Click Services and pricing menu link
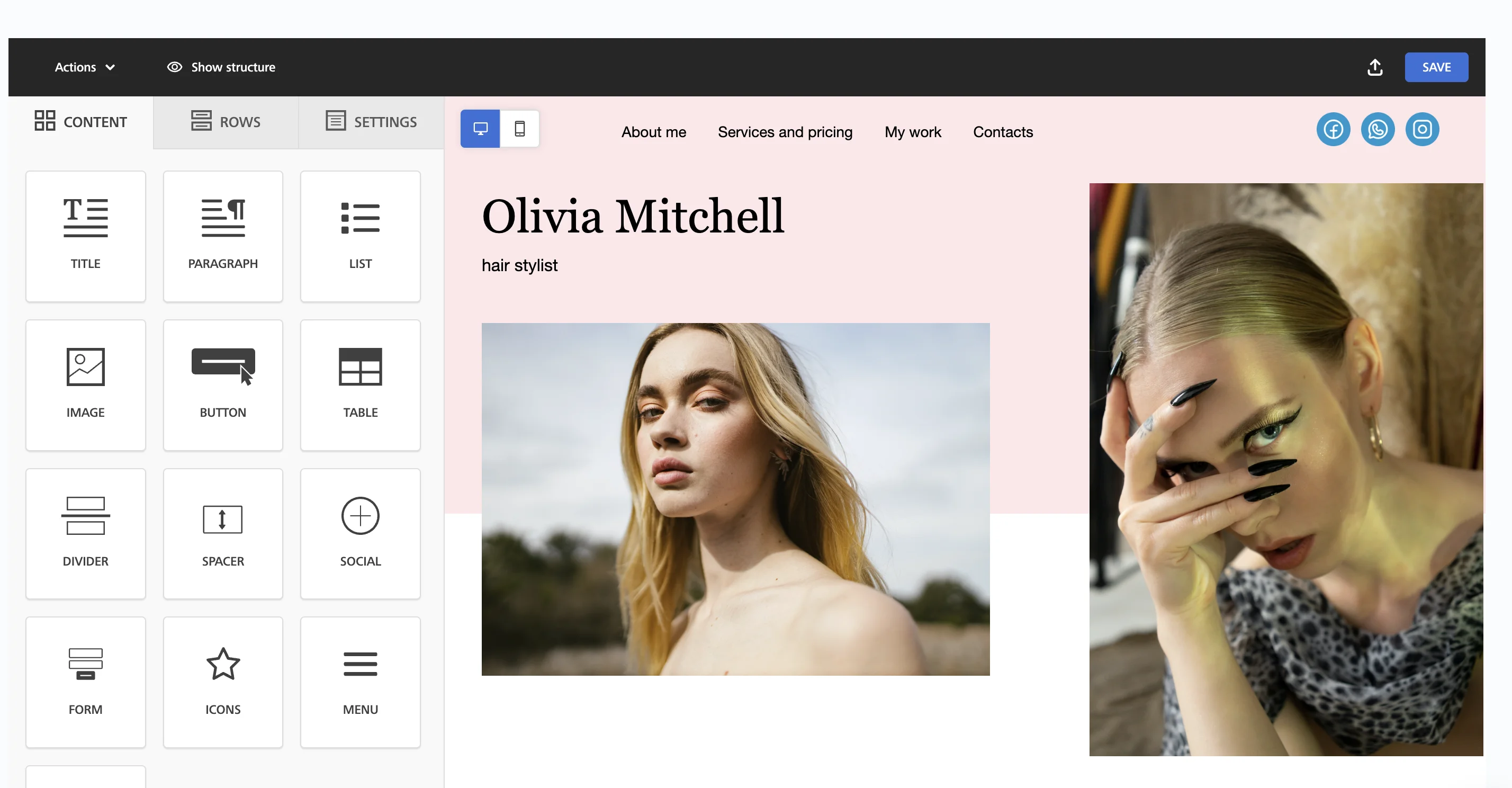This screenshot has width=1512, height=788. [x=785, y=132]
